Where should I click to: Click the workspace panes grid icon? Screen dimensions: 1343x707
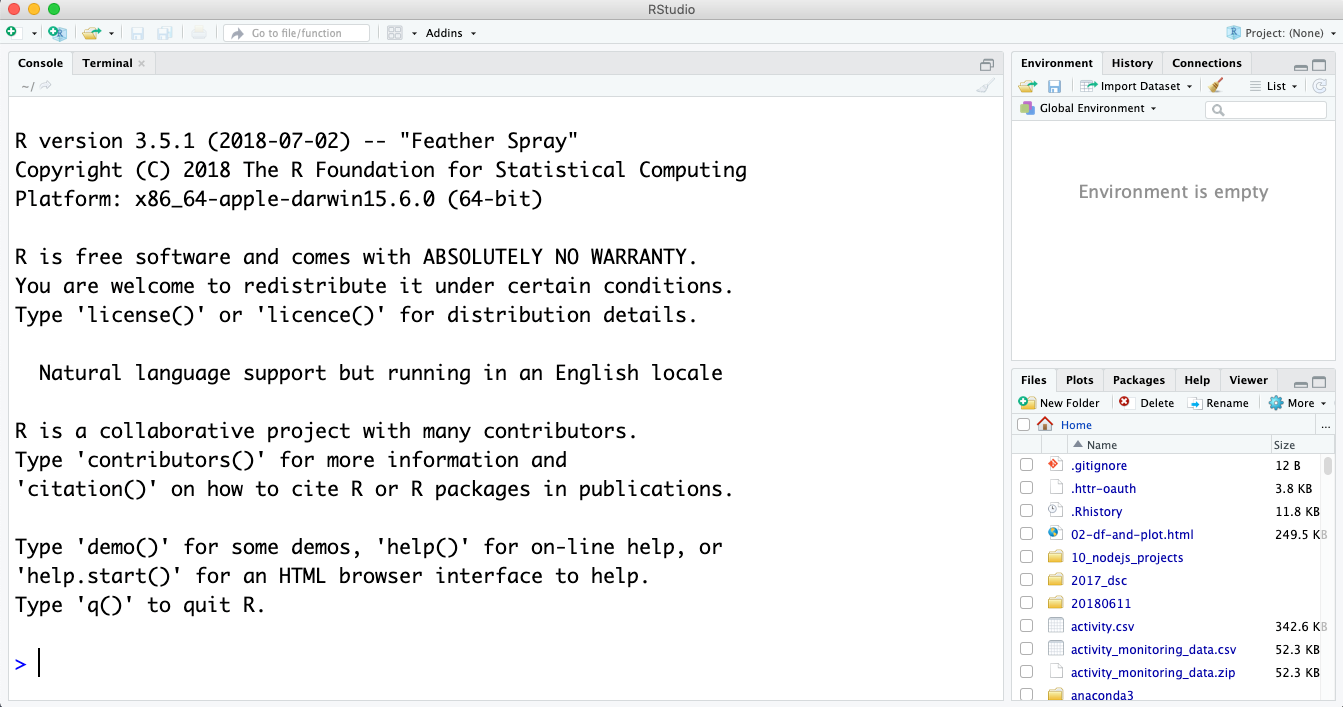pos(395,33)
